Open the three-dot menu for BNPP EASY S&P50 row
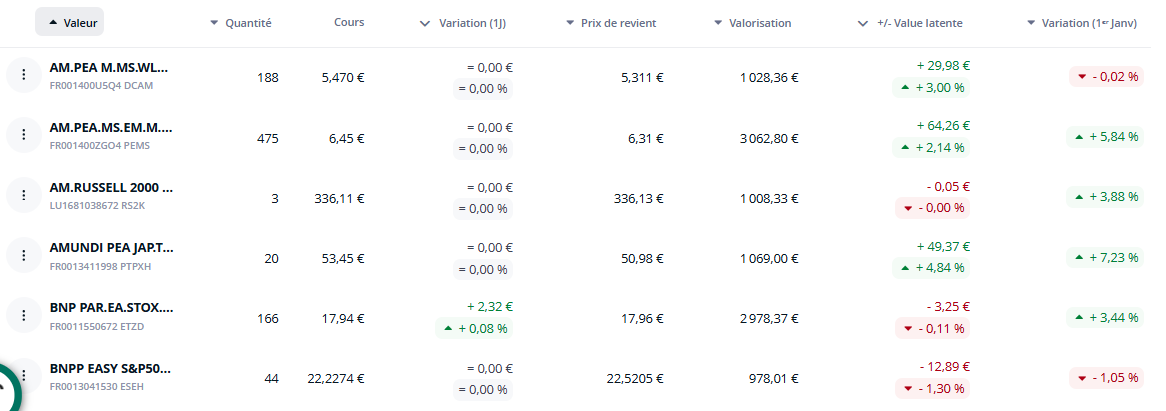Image resolution: width=1166 pixels, height=411 pixels. [22, 376]
